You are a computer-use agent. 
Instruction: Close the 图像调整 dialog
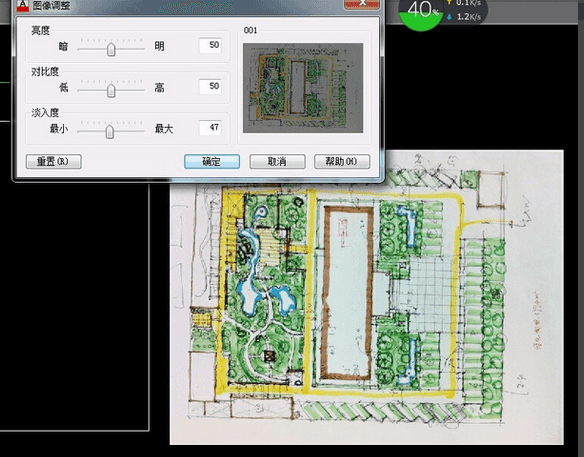pyautogui.click(x=362, y=4)
